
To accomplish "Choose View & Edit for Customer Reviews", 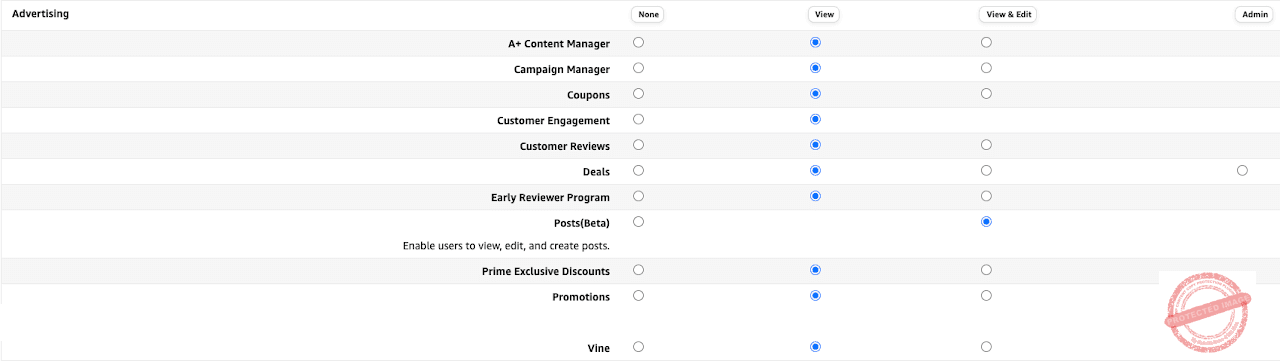I will pos(986,145).
